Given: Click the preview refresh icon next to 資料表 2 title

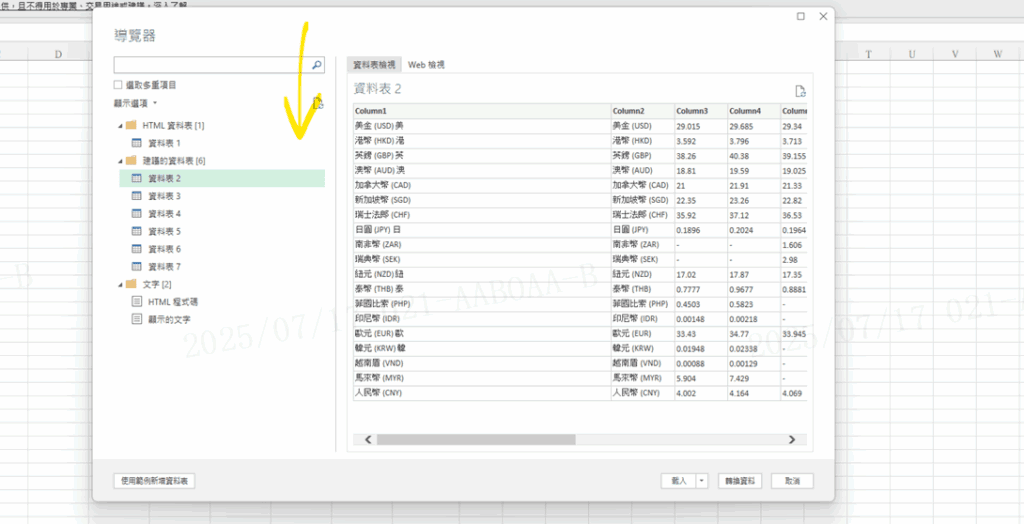Looking at the screenshot, I should pos(800,91).
